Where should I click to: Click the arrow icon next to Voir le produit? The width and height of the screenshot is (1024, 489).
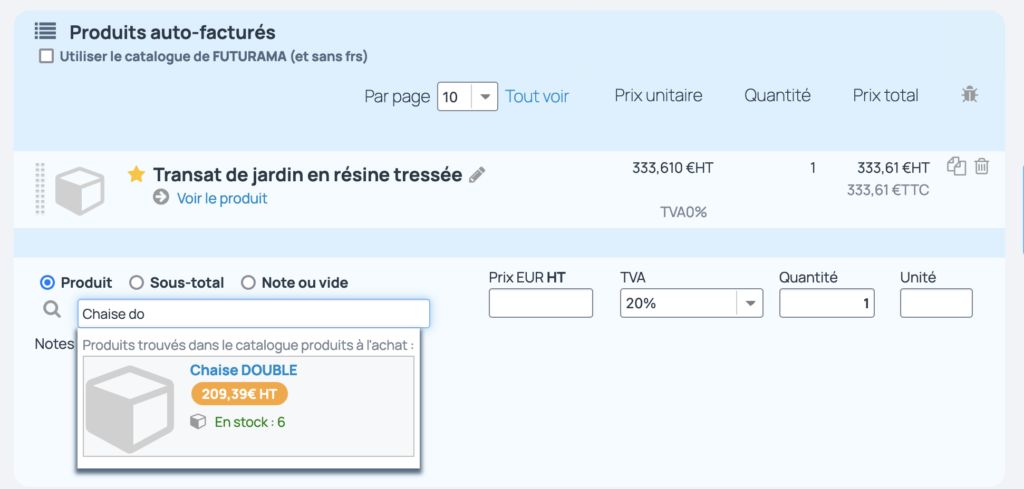(161, 197)
